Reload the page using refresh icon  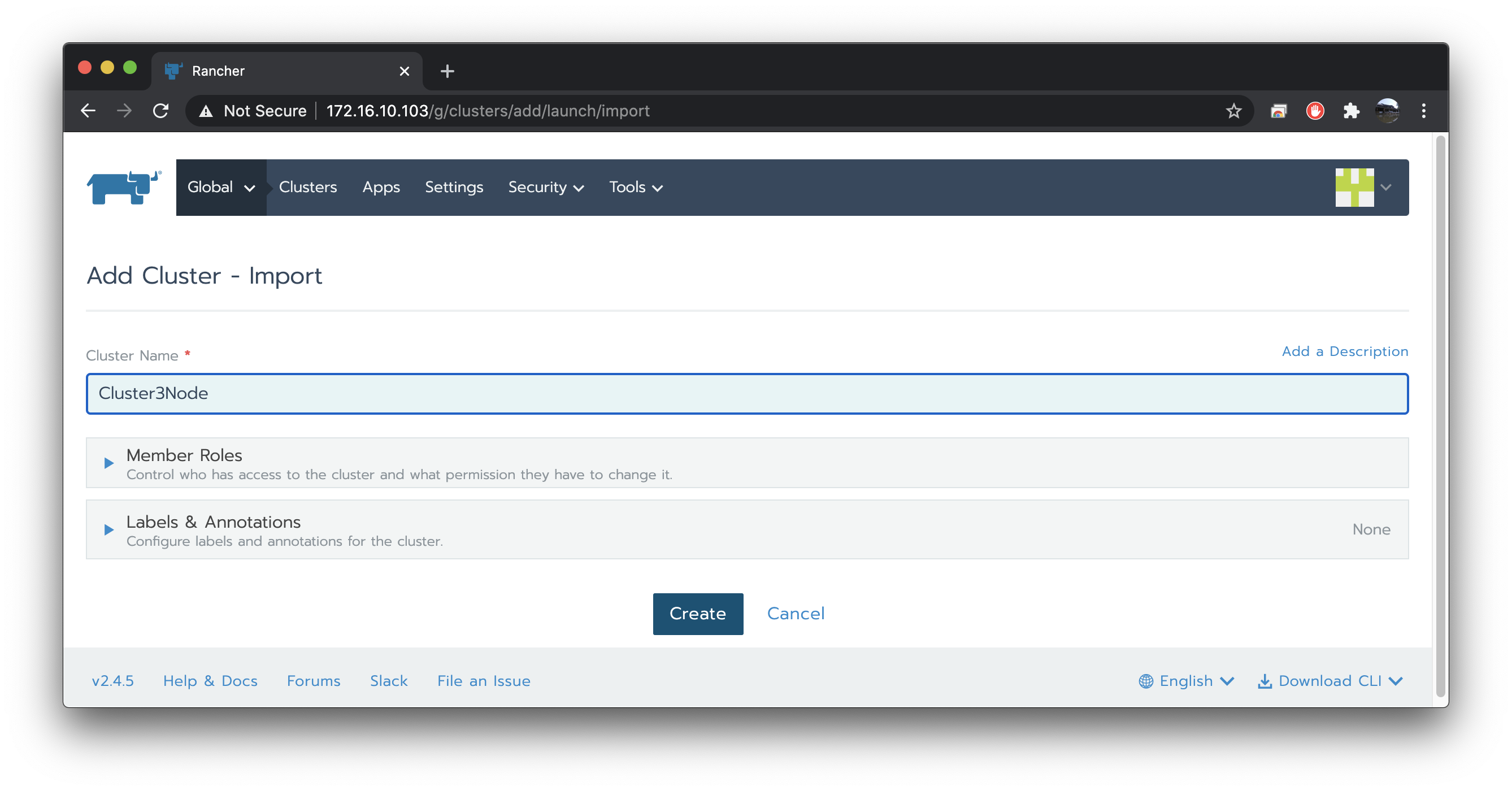point(160,111)
